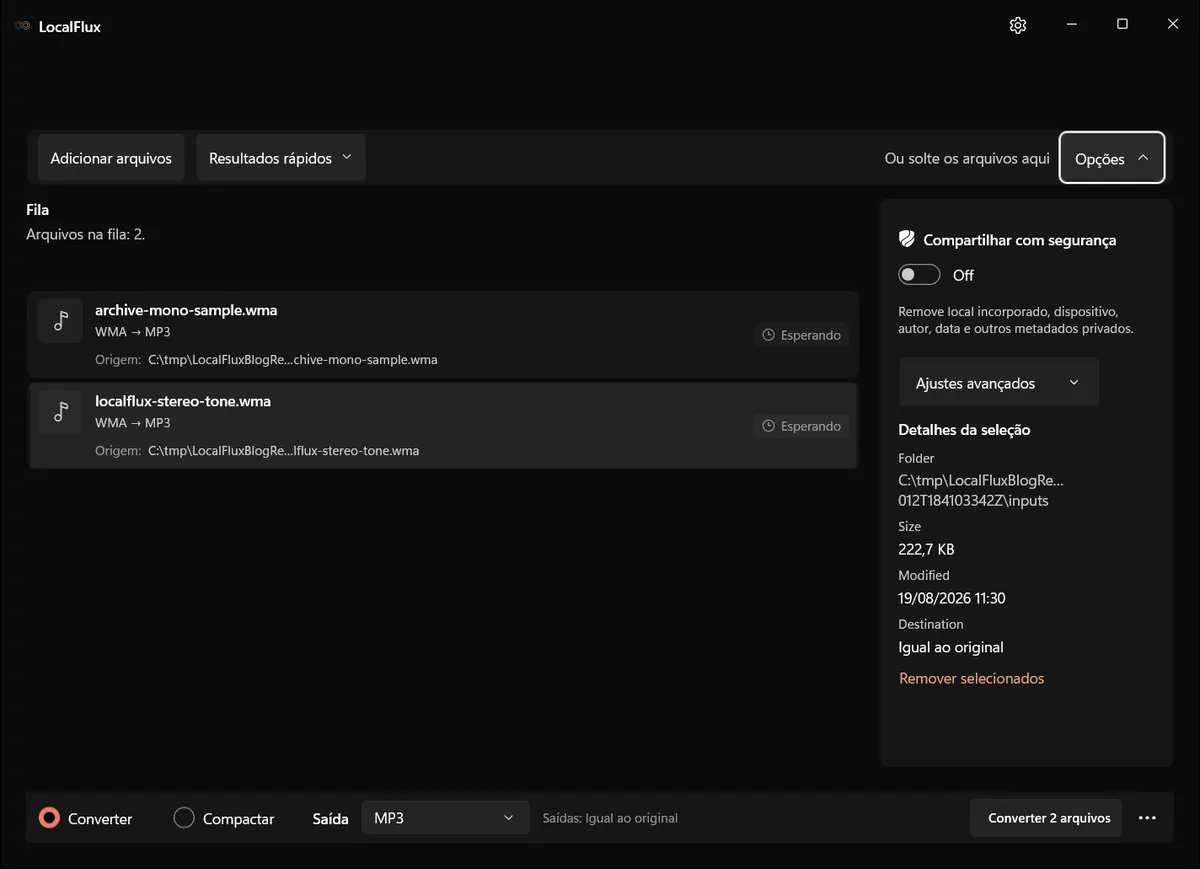Screen dimensions: 1200x869
Task: Select the Converter radio button
Action: click(49, 818)
